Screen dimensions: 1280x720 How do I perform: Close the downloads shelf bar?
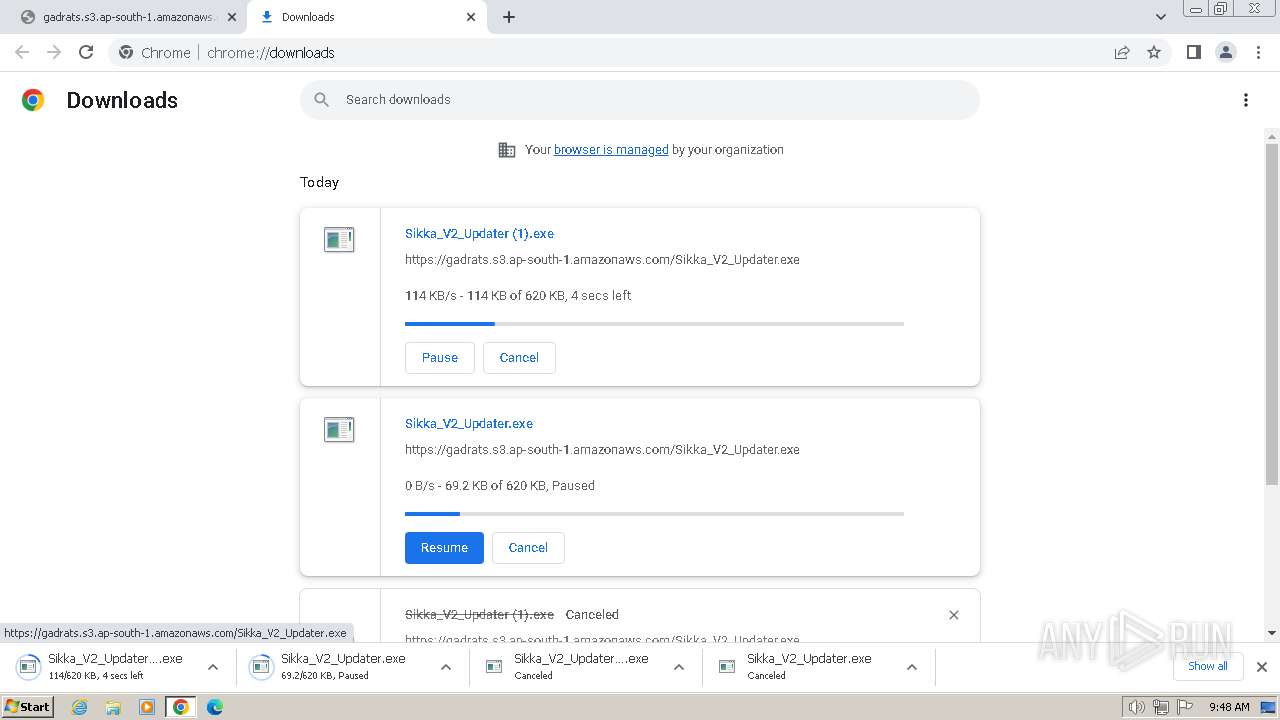[x=1261, y=667]
